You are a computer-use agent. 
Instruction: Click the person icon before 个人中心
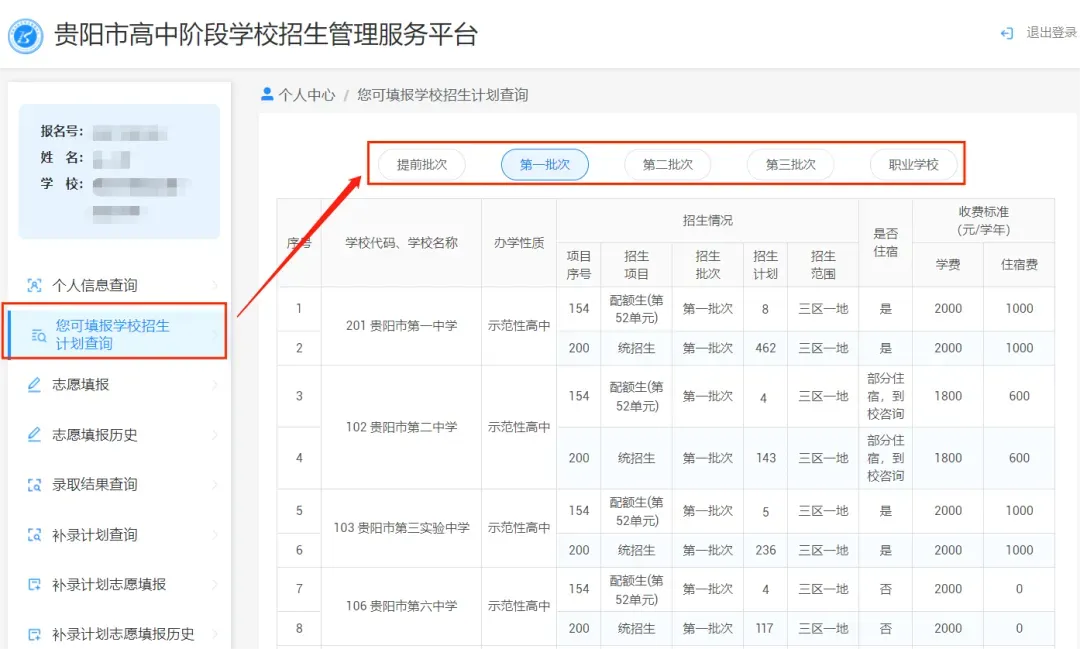266,94
